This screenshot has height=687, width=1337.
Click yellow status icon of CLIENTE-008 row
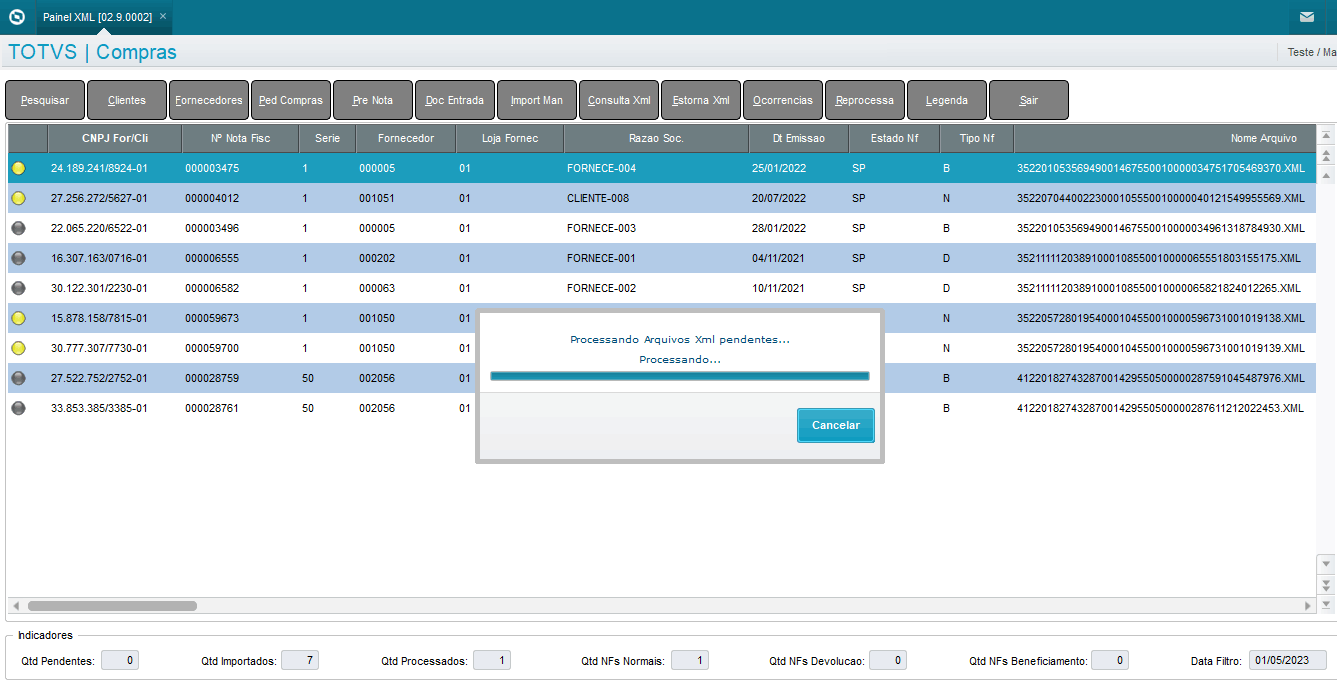click(18, 198)
